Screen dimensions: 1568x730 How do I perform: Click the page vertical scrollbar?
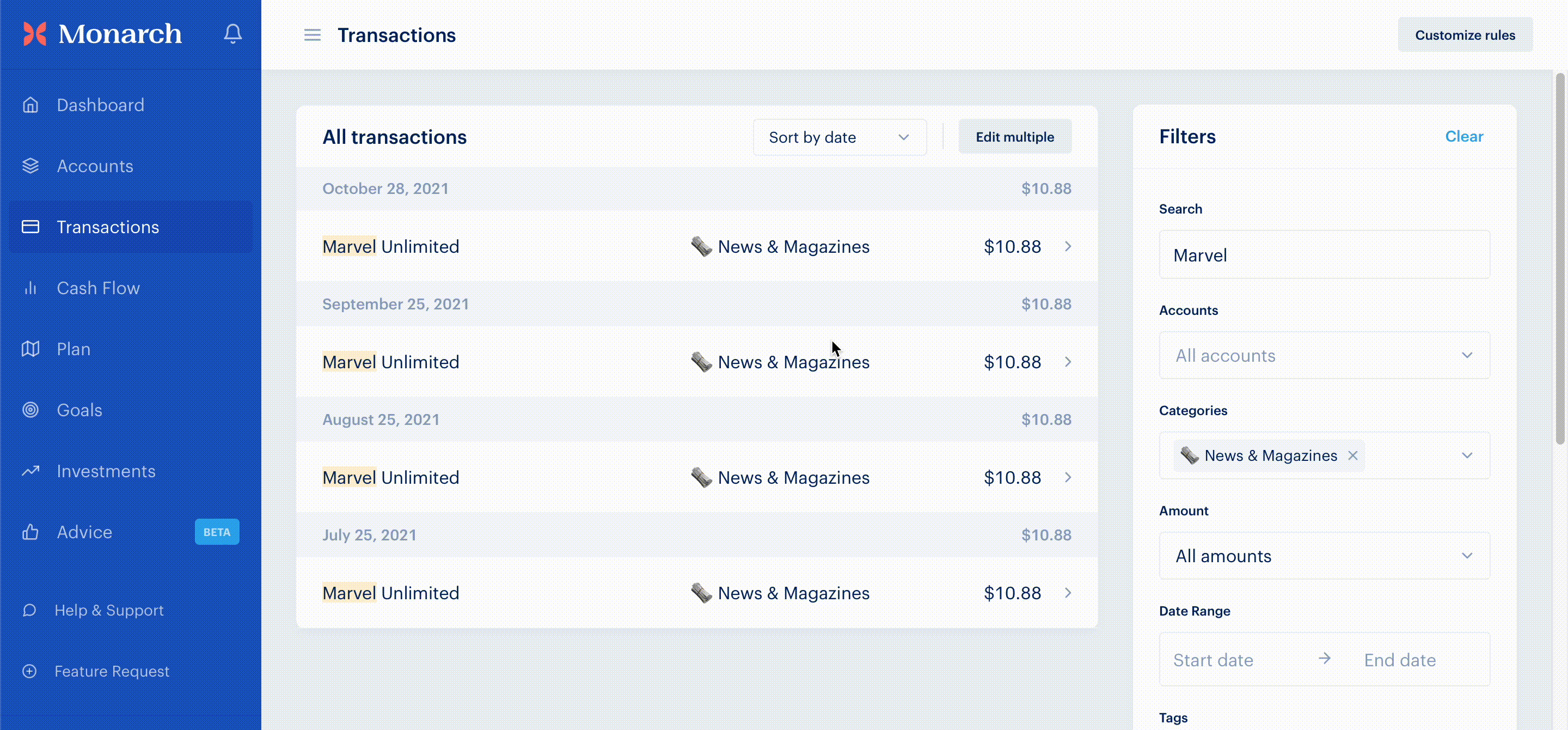point(1559,259)
